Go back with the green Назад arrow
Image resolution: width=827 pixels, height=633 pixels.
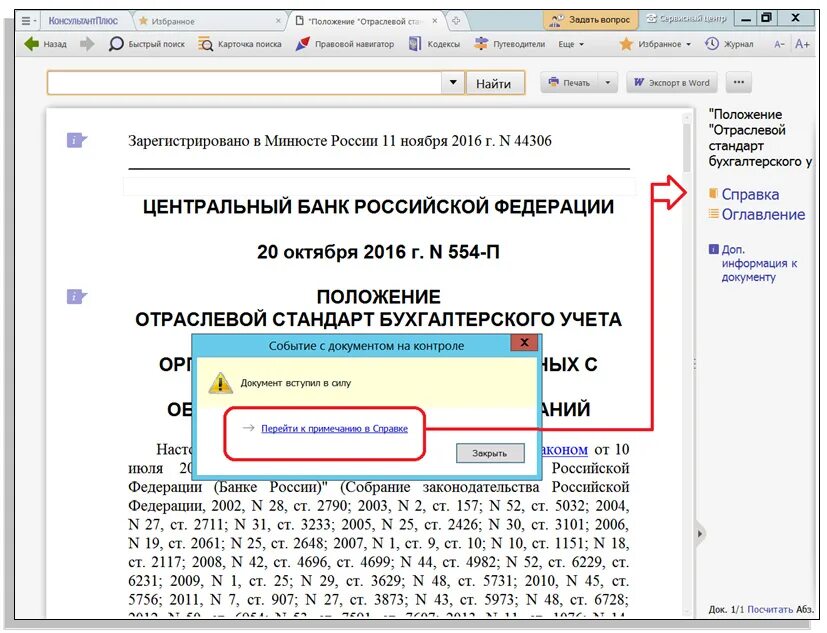(x=45, y=44)
